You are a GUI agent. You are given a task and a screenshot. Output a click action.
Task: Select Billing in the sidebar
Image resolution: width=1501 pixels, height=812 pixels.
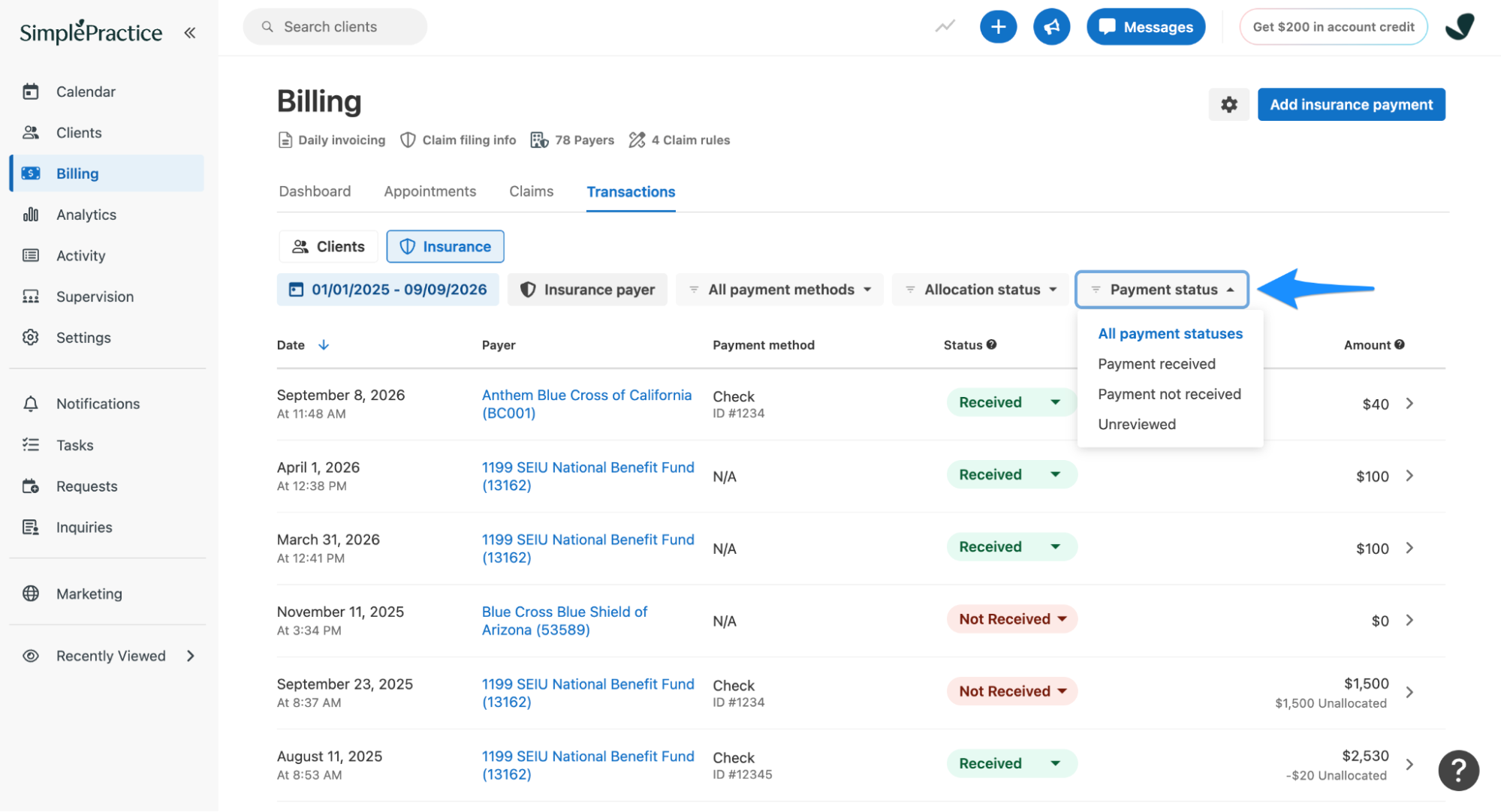106,173
